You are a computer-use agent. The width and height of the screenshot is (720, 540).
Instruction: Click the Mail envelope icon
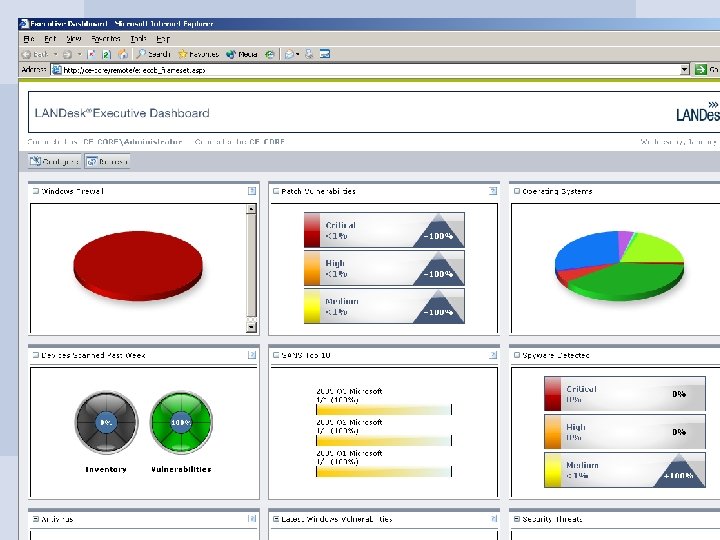[289, 54]
